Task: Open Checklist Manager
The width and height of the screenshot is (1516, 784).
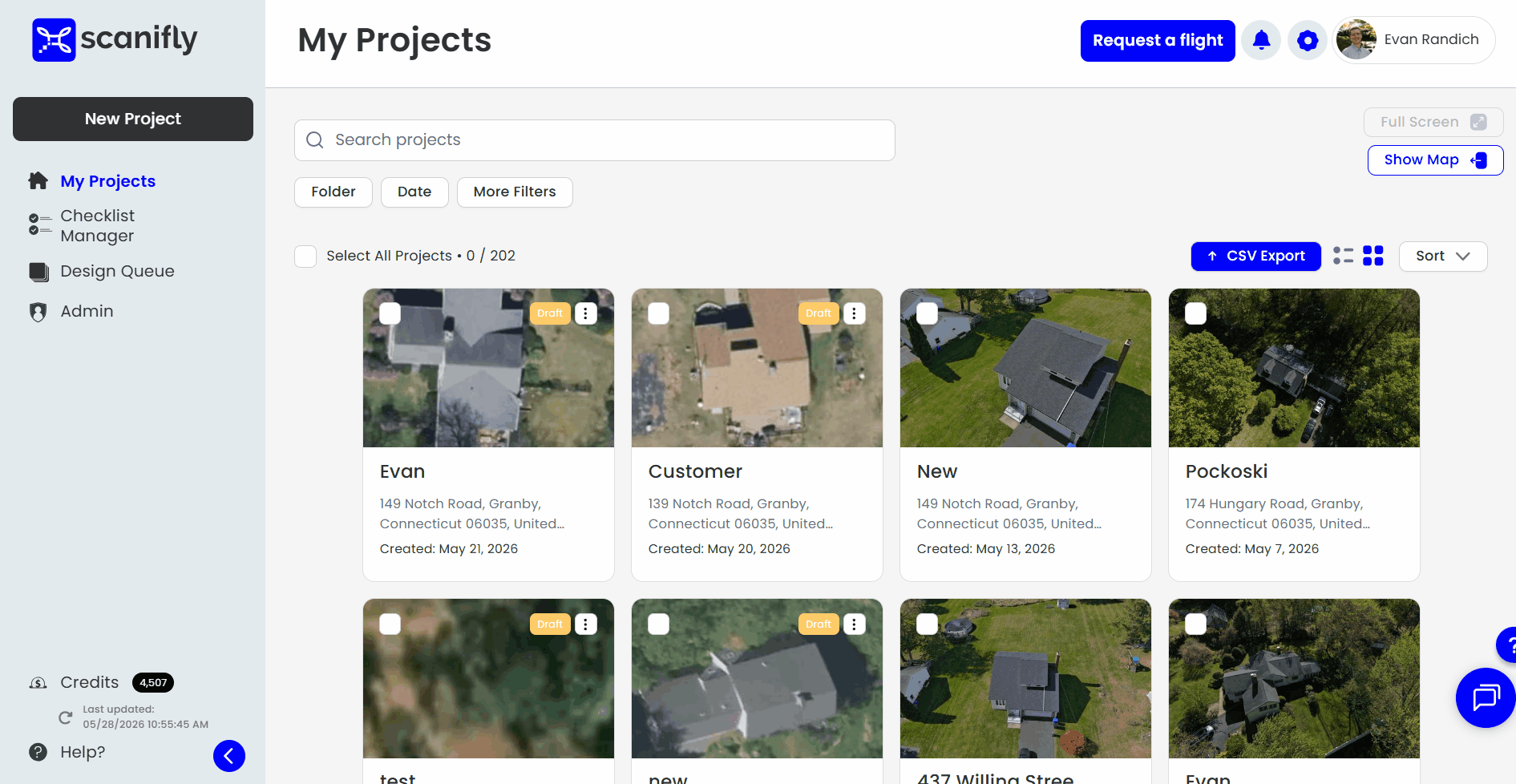Action: [98, 226]
